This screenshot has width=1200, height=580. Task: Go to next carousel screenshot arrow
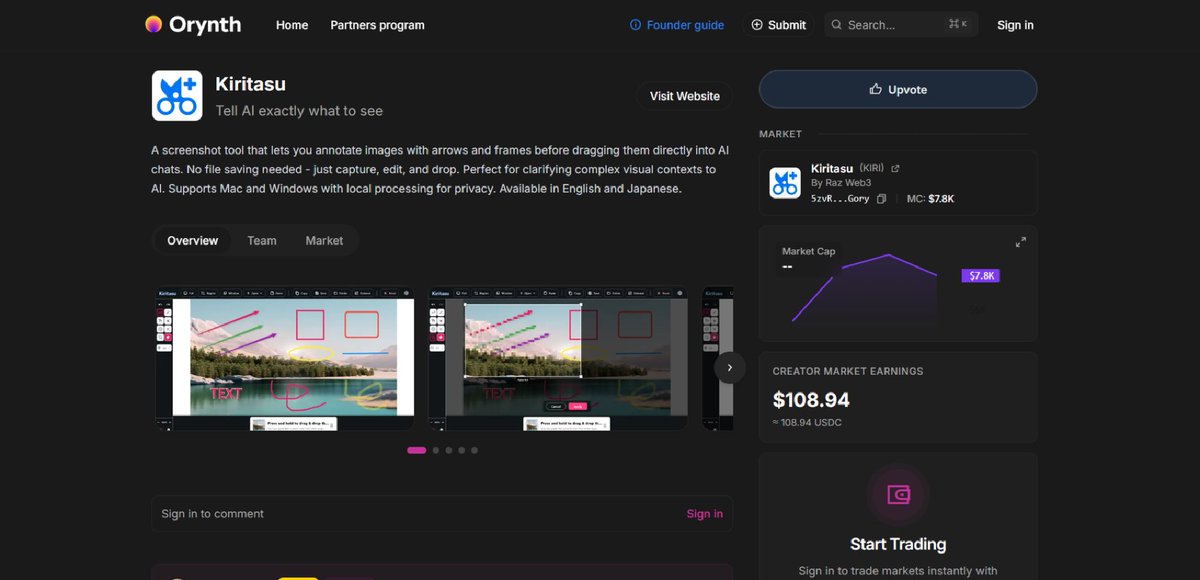729,367
